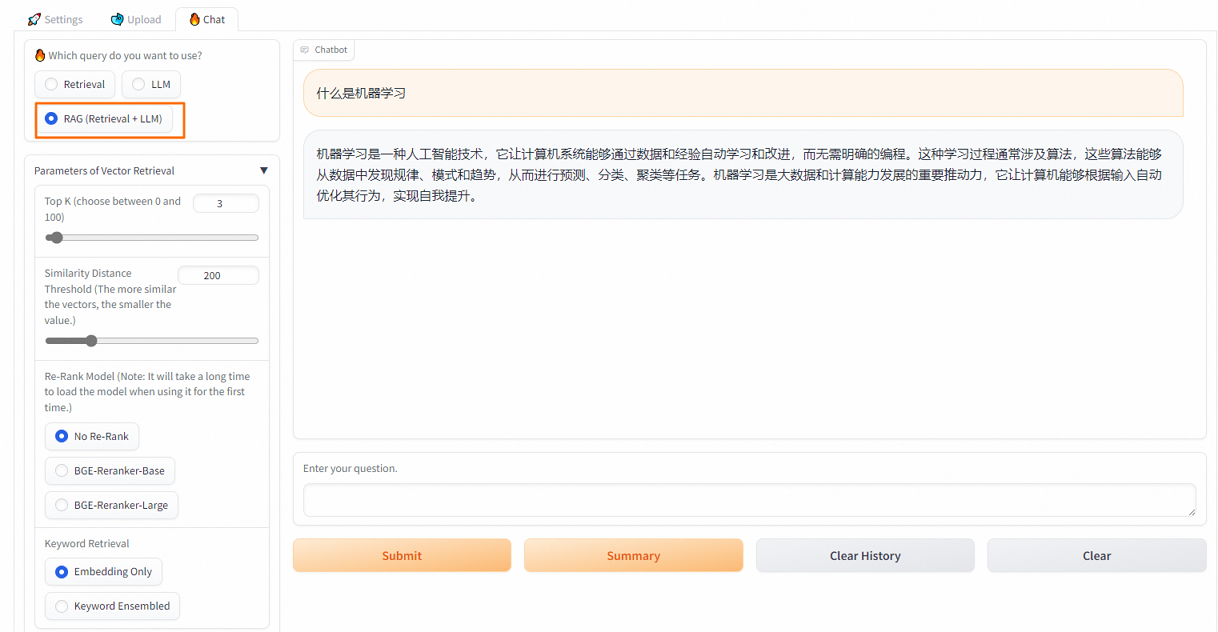Click the flame icon beside the query question

pos(39,55)
